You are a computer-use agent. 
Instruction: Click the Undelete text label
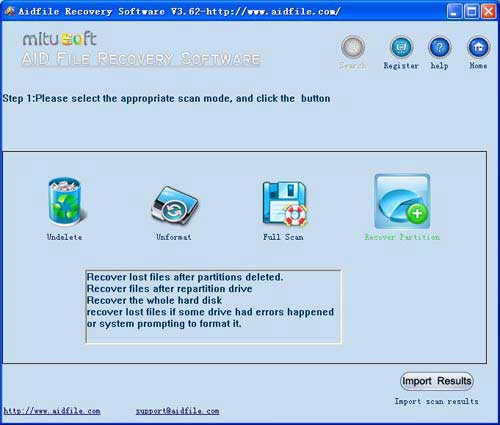tap(64, 237)
